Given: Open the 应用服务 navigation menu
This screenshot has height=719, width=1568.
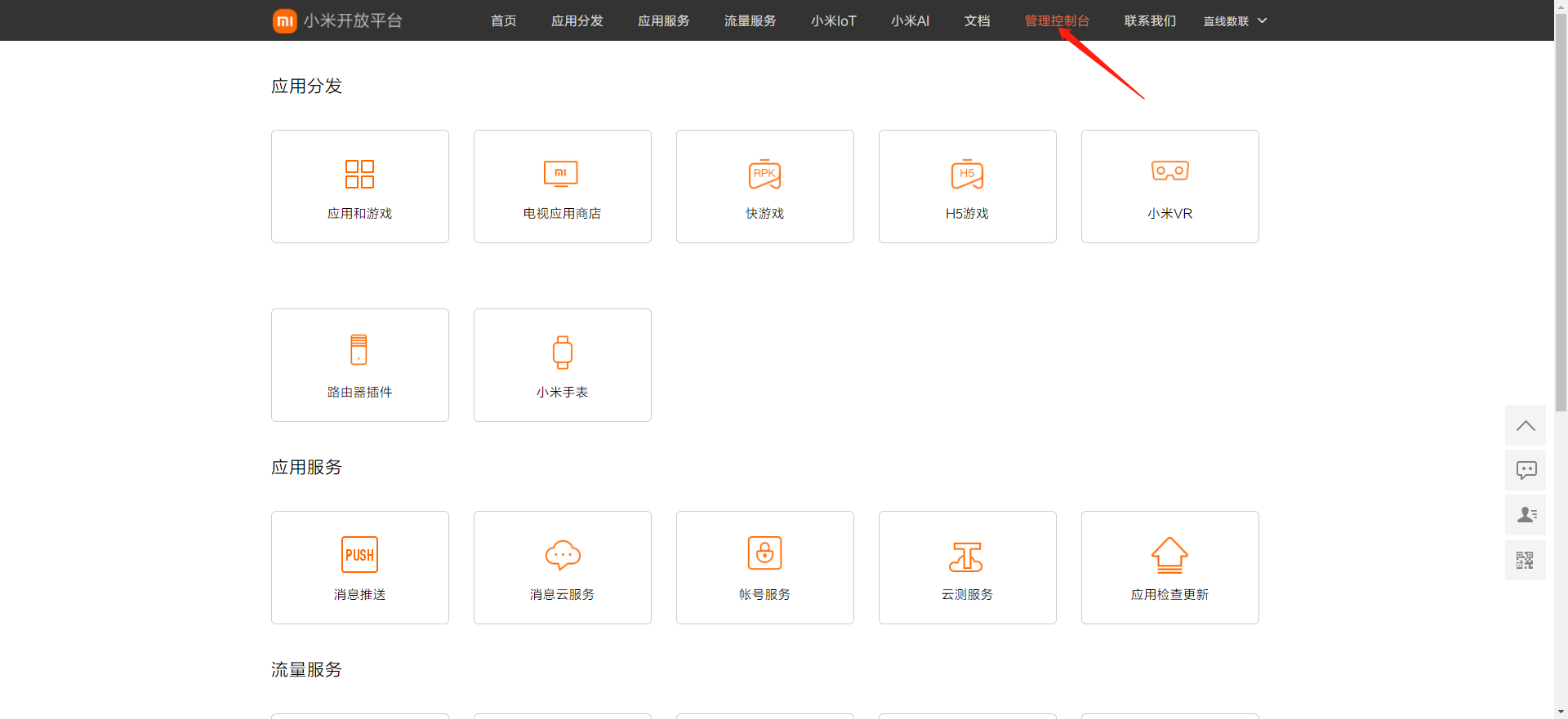Looking at the screenshot, I should point(664,21).
